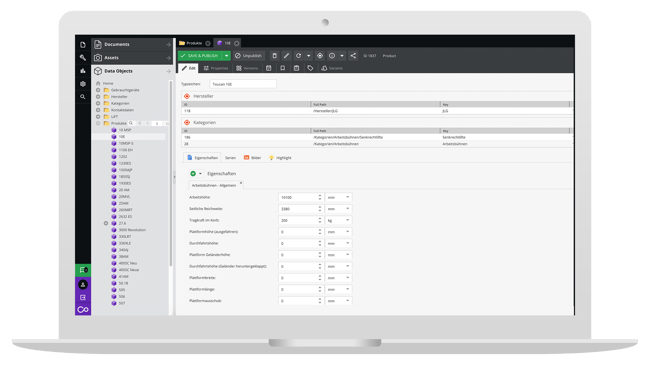Click the Seitliche Reichweite value field
This screenshot has width=650, height=365.
[298, 209]
